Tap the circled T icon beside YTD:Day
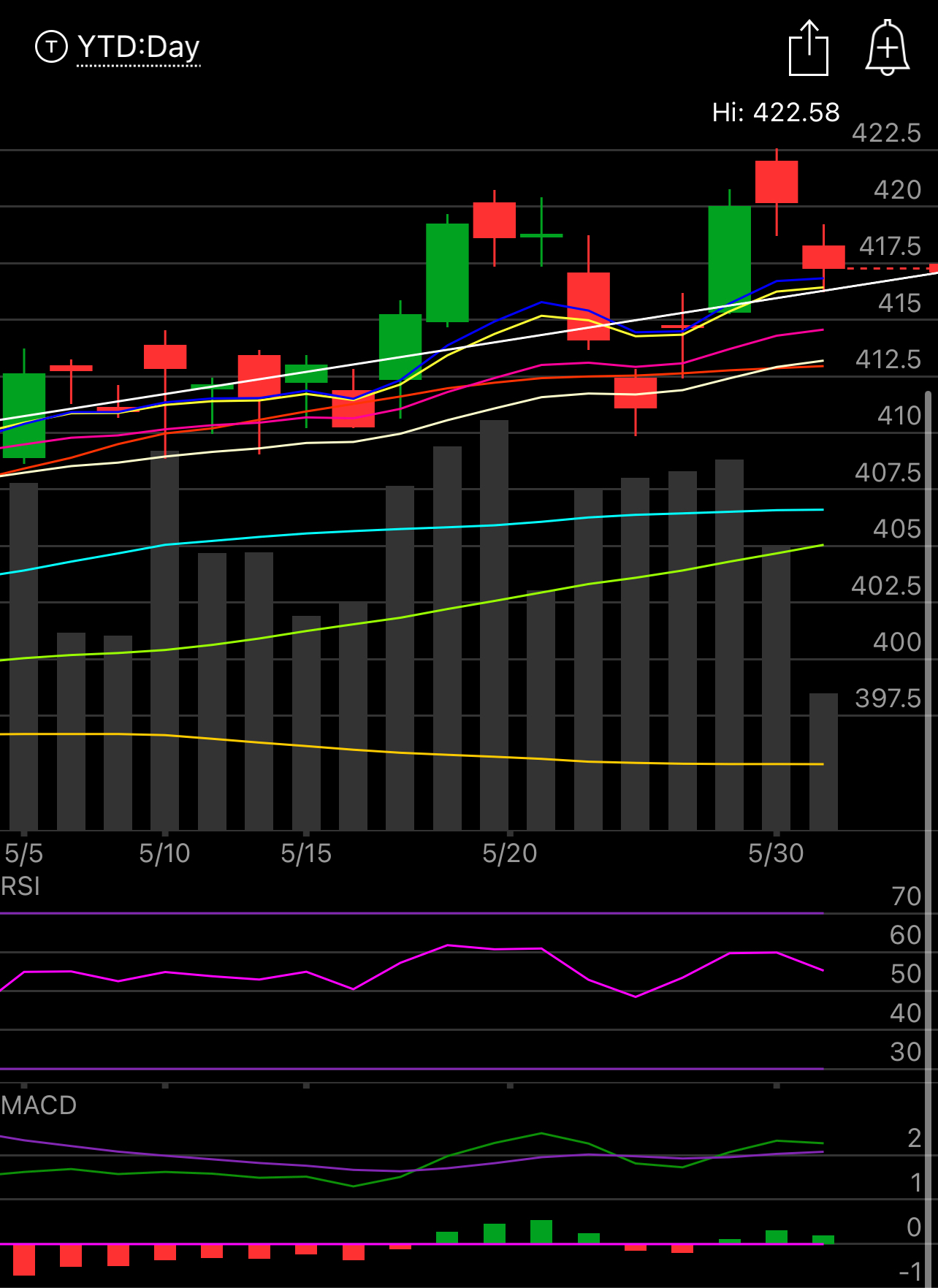The image size is (938, 1288). 51,47
